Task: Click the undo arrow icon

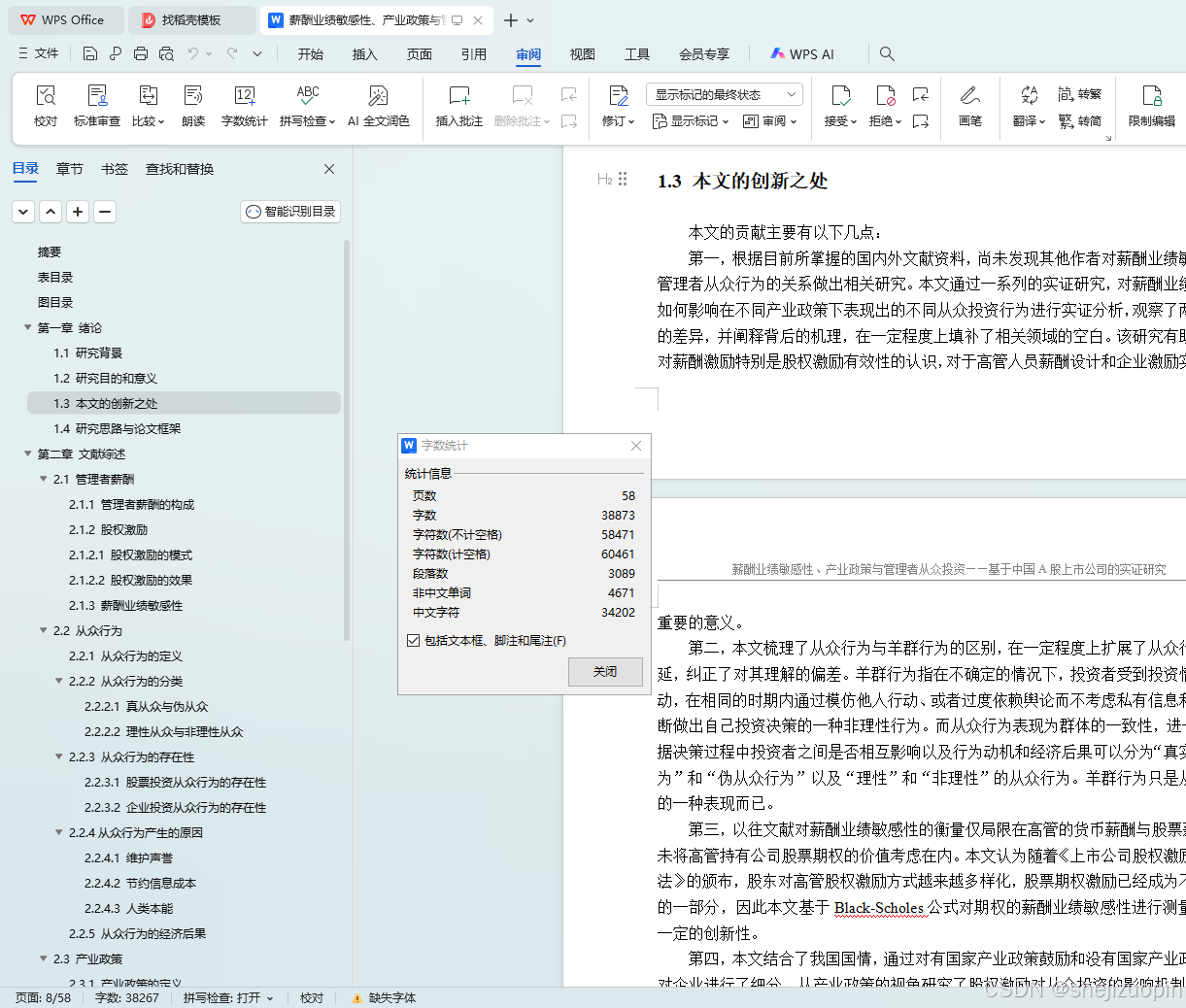Action: tap(193, 53)
